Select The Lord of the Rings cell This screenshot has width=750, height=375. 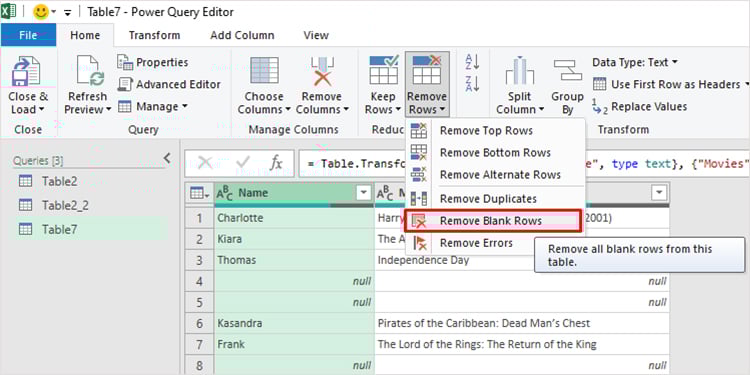522,344
